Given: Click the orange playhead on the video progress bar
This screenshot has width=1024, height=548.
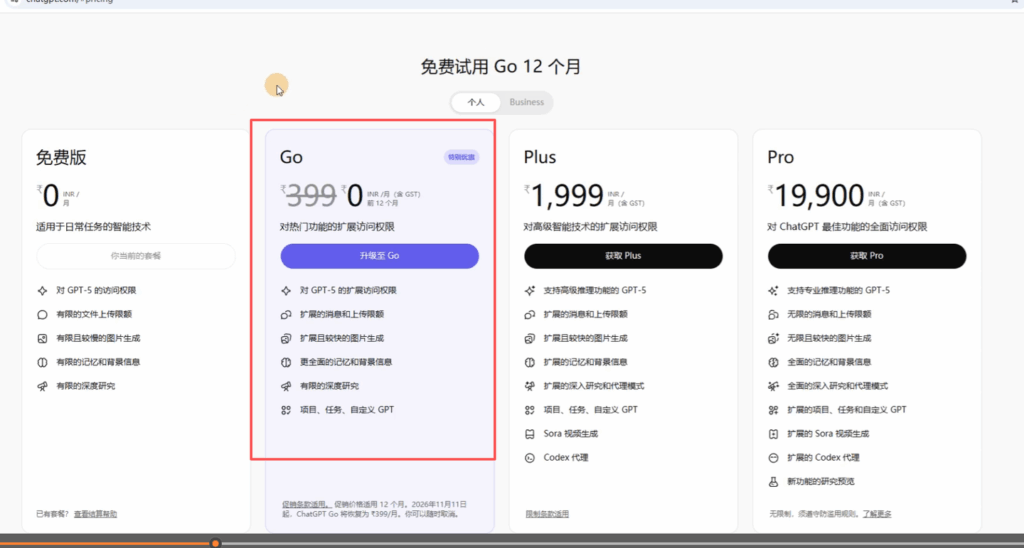Looking at the screenshot, I should pos(215,543).
